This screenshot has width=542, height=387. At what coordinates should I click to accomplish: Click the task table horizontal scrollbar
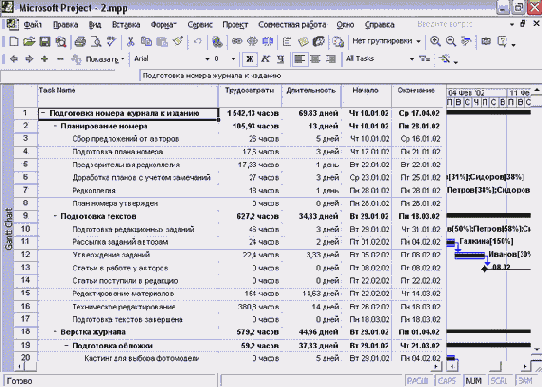click(228, 366)
